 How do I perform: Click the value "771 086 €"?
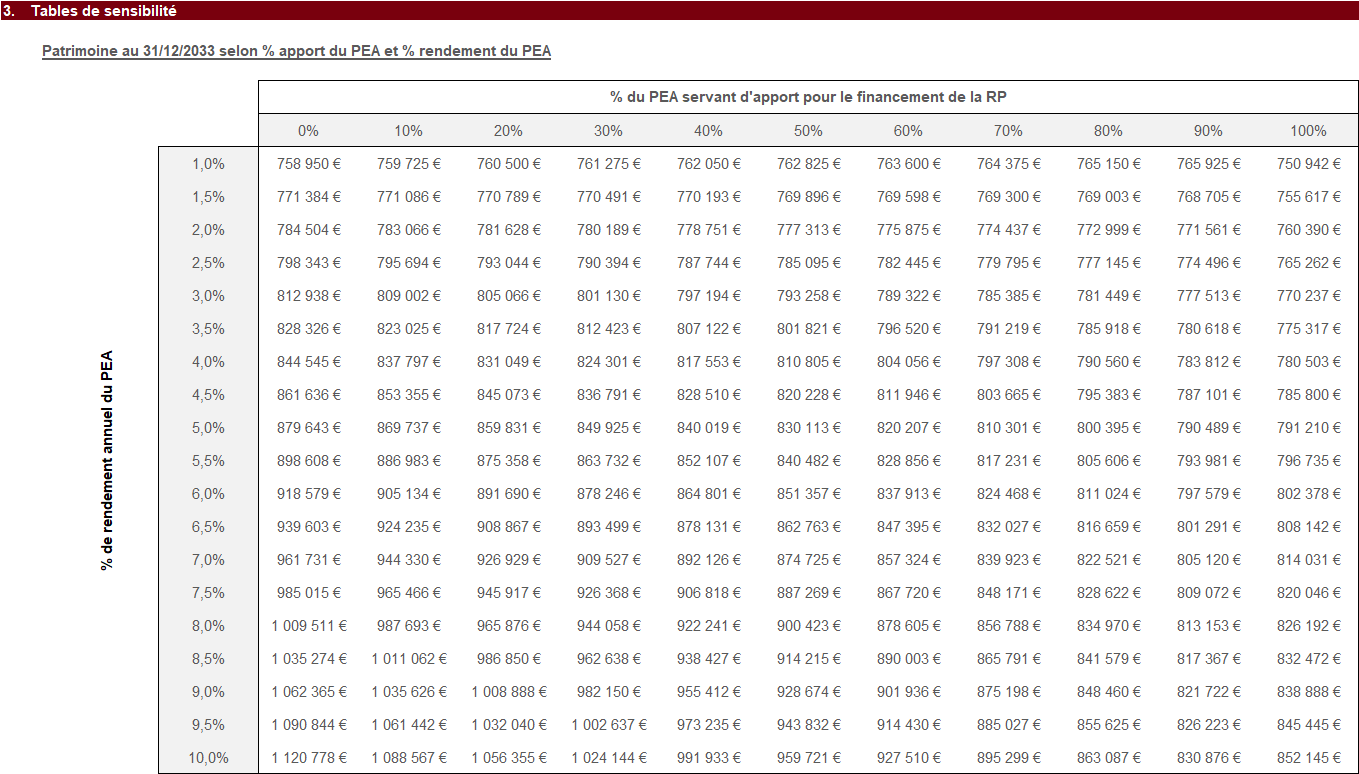point(408,197)
